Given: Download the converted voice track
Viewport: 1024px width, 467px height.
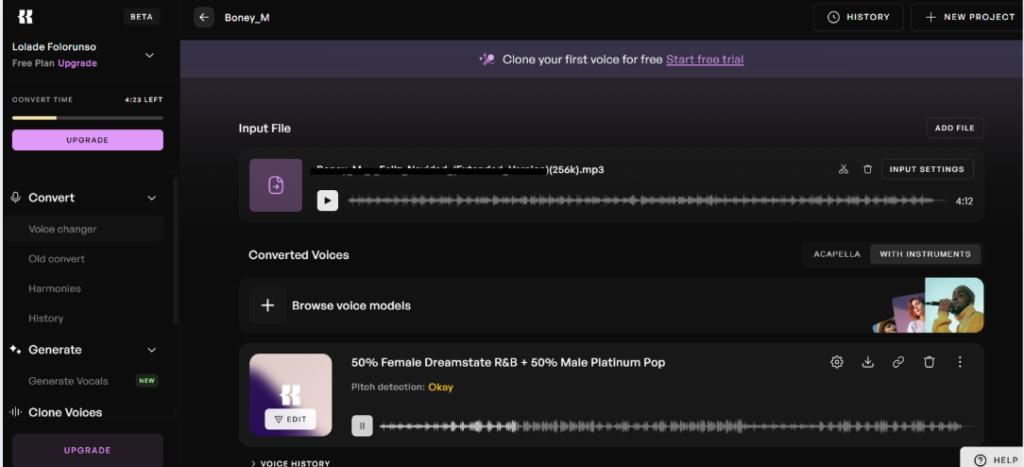Looking at the screenshot, I should click(x=867, y=362).
